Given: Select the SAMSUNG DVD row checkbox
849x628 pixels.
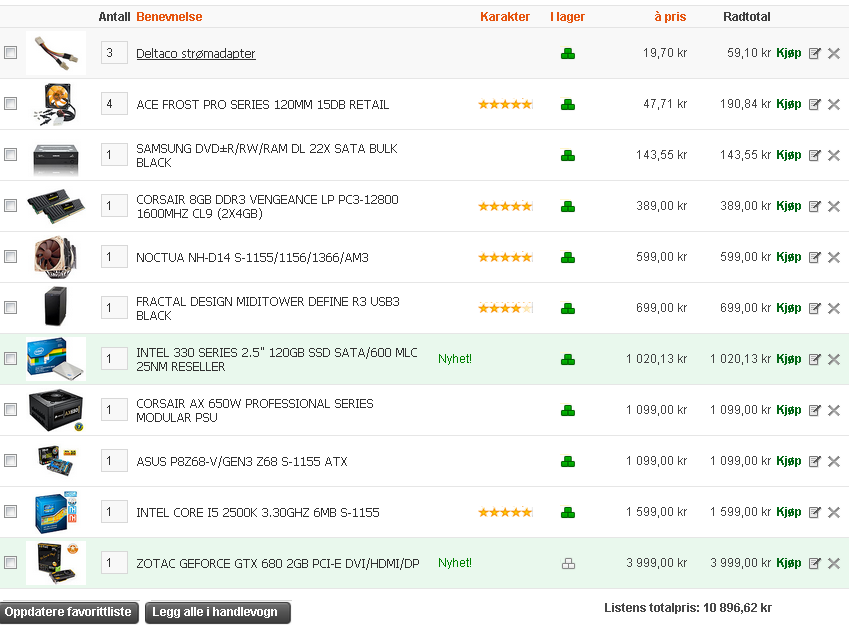Looking at the screenshot, I should [x=10, y=154].
